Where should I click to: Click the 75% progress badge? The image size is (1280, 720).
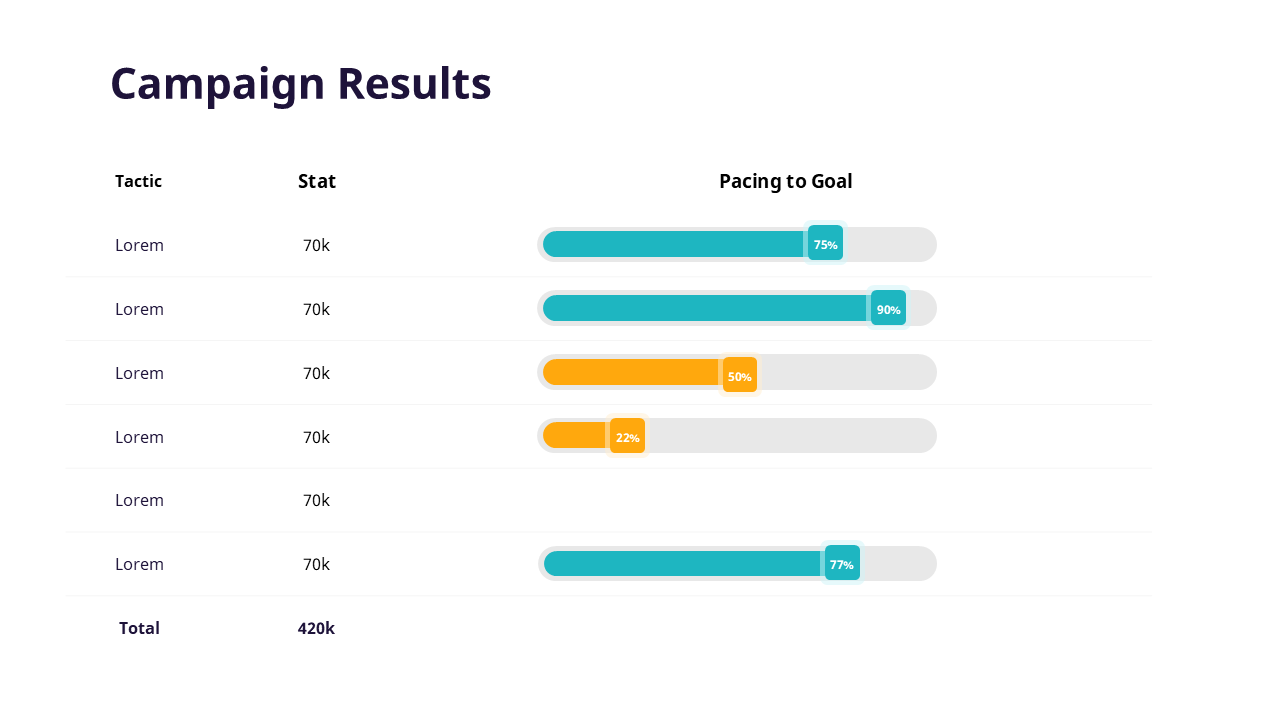825,244
